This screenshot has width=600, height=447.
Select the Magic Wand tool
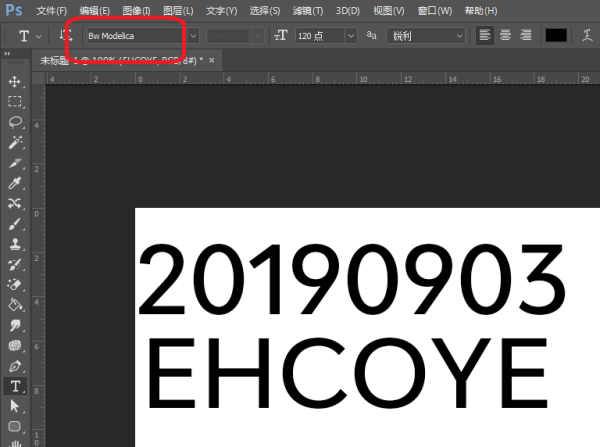[x=15, y=142]
